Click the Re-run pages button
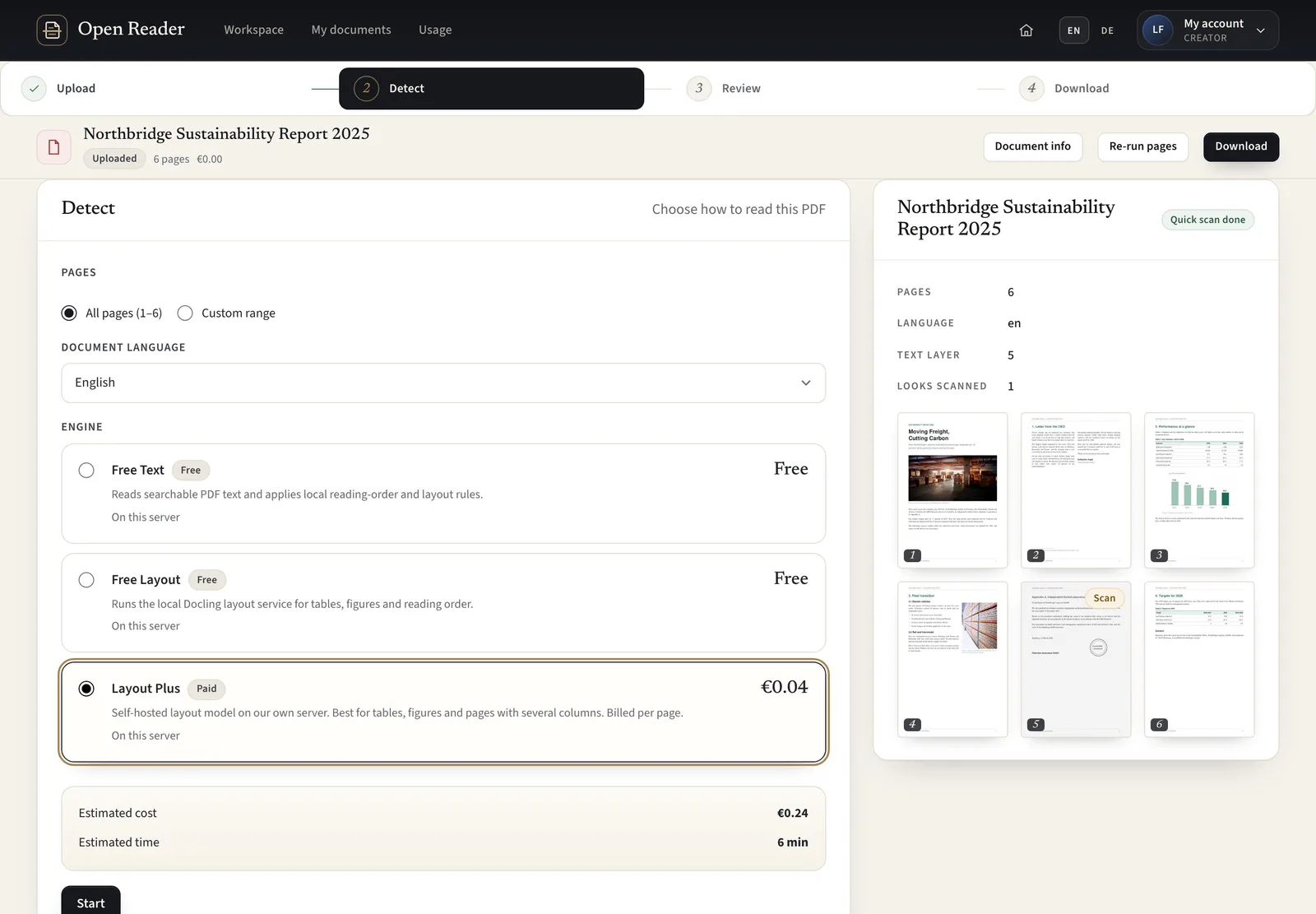 (1142, 146)
